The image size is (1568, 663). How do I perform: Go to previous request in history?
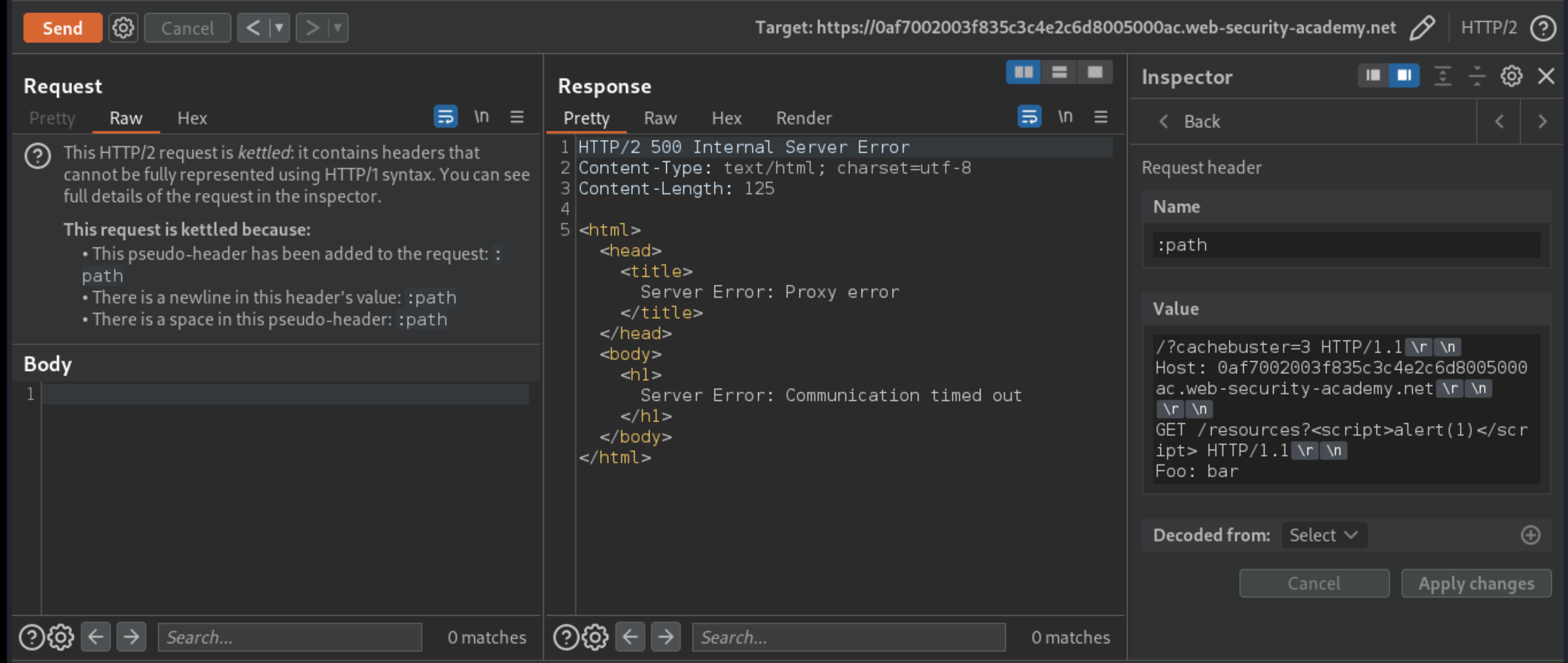[253, 28]
